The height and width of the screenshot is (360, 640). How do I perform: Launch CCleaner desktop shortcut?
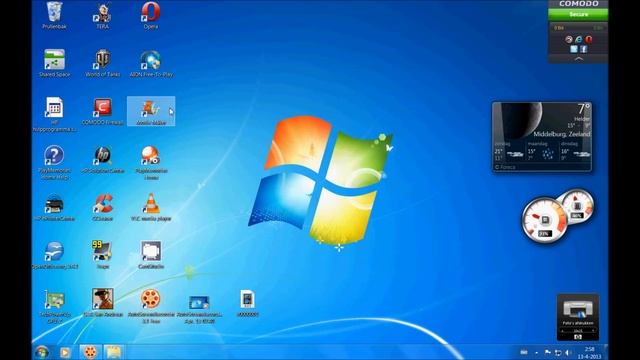[102, 207]
